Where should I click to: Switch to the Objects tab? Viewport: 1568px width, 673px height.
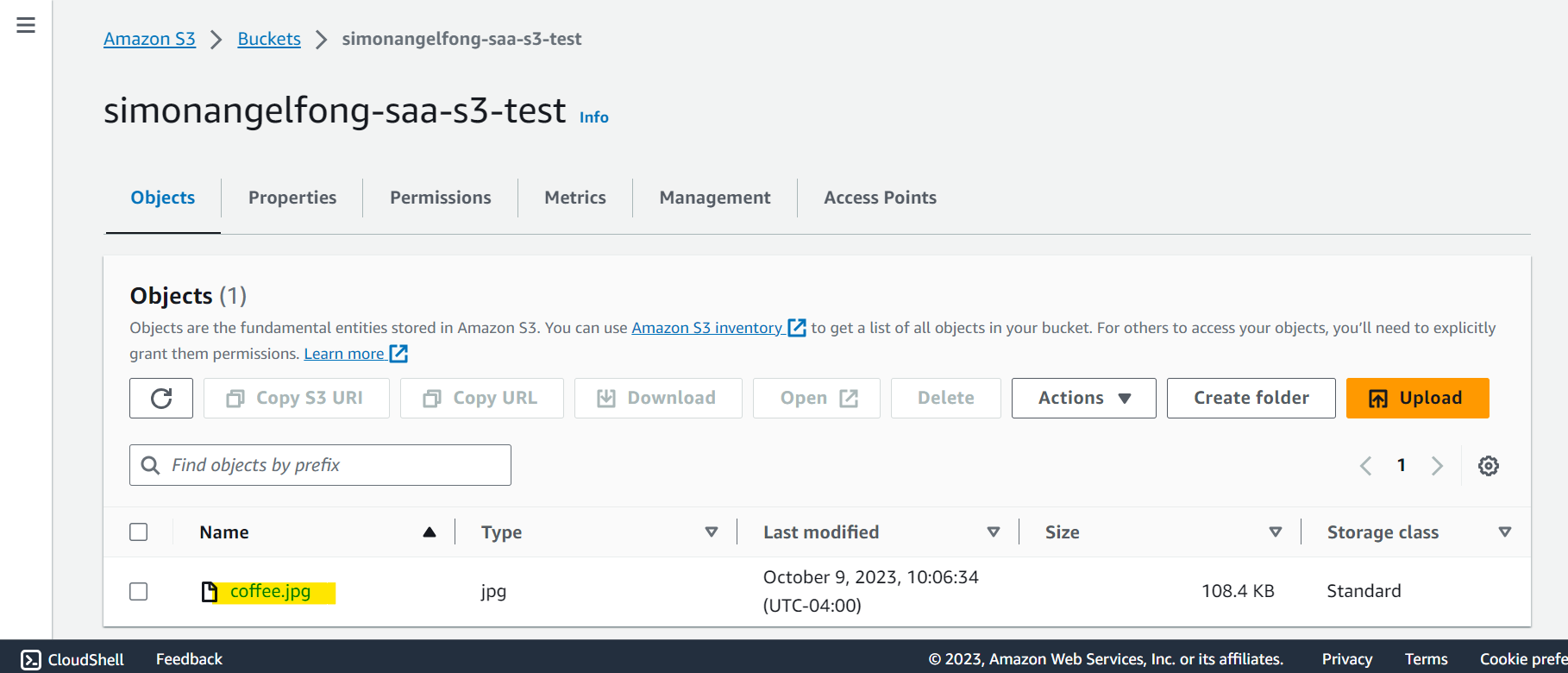coord(163,198)
